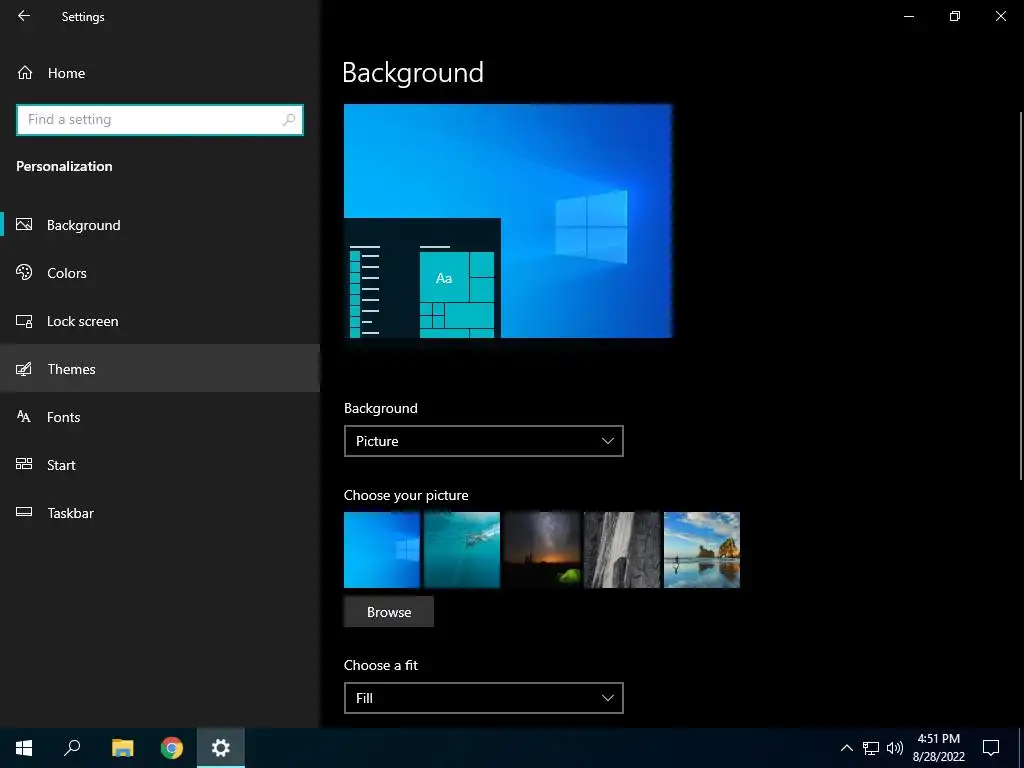This screenshot has height=768, width=1024.
Task: Click the large desktop background preview
Action: tap(508, 221)
